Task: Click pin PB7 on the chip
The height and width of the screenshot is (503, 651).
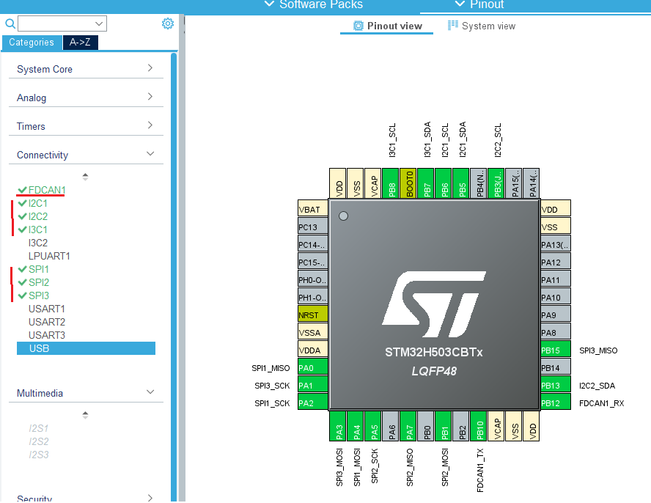Action: point(426,183)
